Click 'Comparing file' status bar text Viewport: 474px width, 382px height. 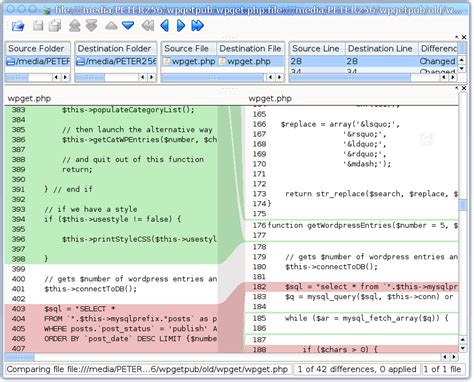147,369
